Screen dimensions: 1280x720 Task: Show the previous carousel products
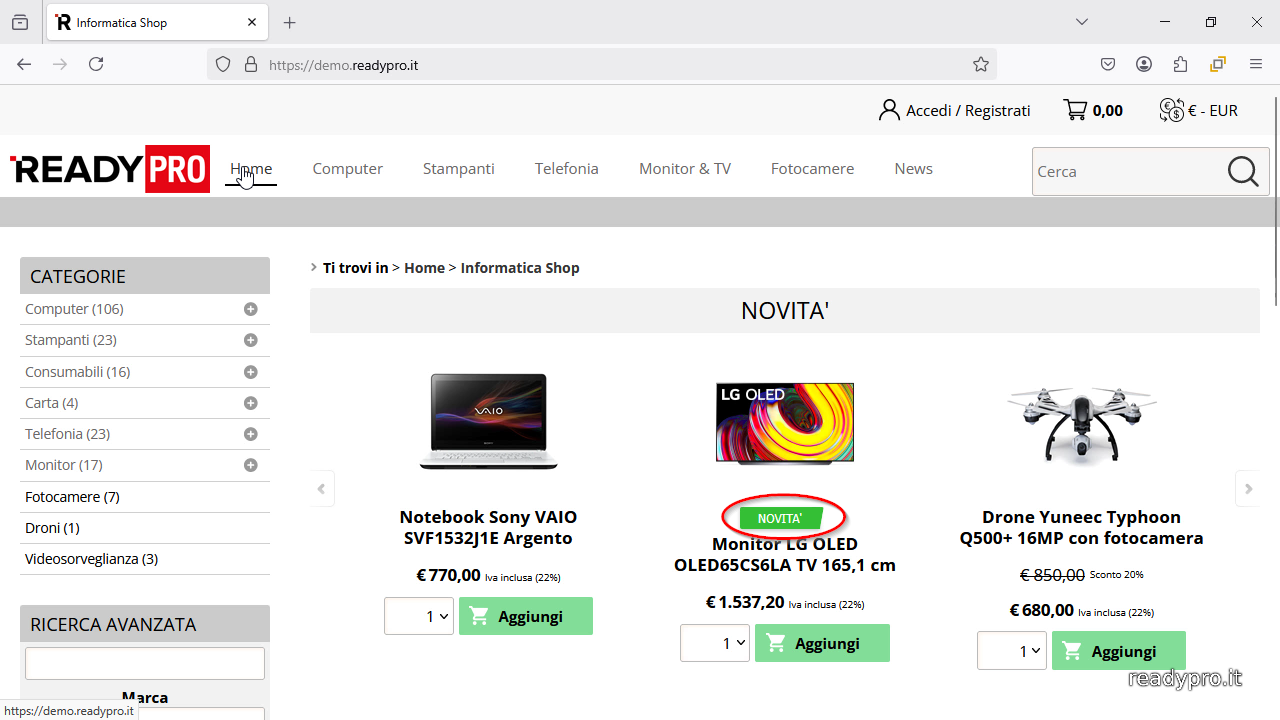pyautogui.click(x=321, y=489)
